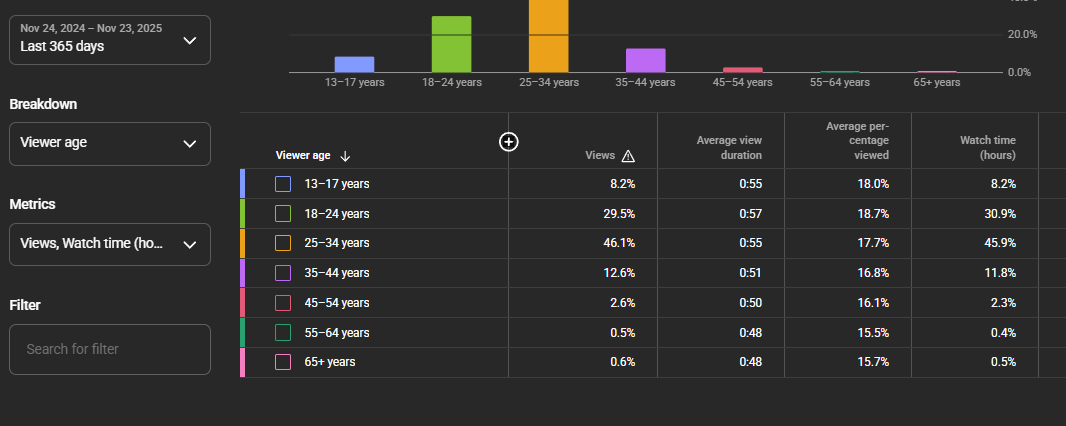This screenshot has height=426, width=1066.
Task: Sort by Views column header
Action: 599,155
